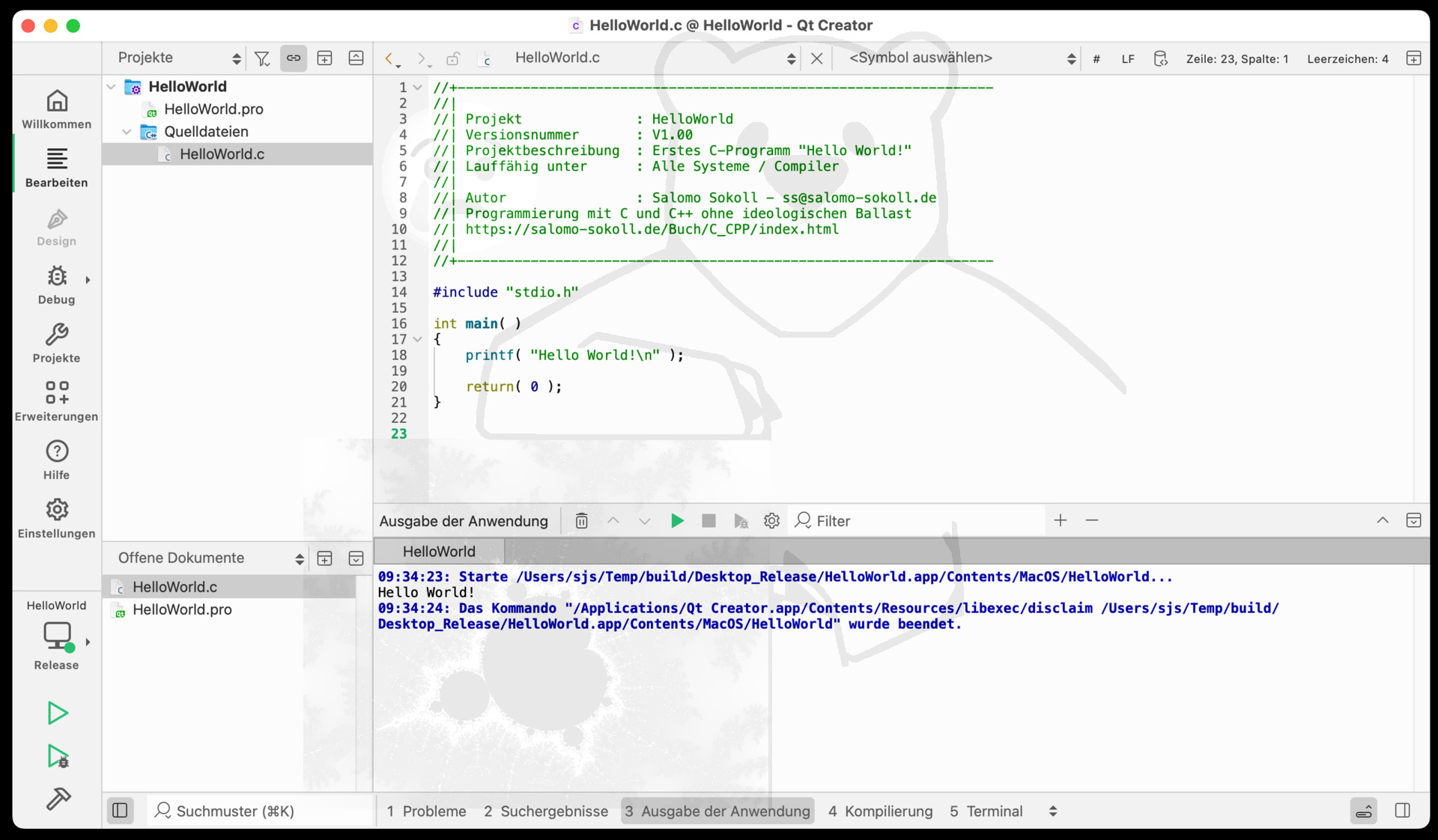Select HelloWorld.pro in Offene Dokumente
Screen dimensions: 1438x840
point(182,610)
